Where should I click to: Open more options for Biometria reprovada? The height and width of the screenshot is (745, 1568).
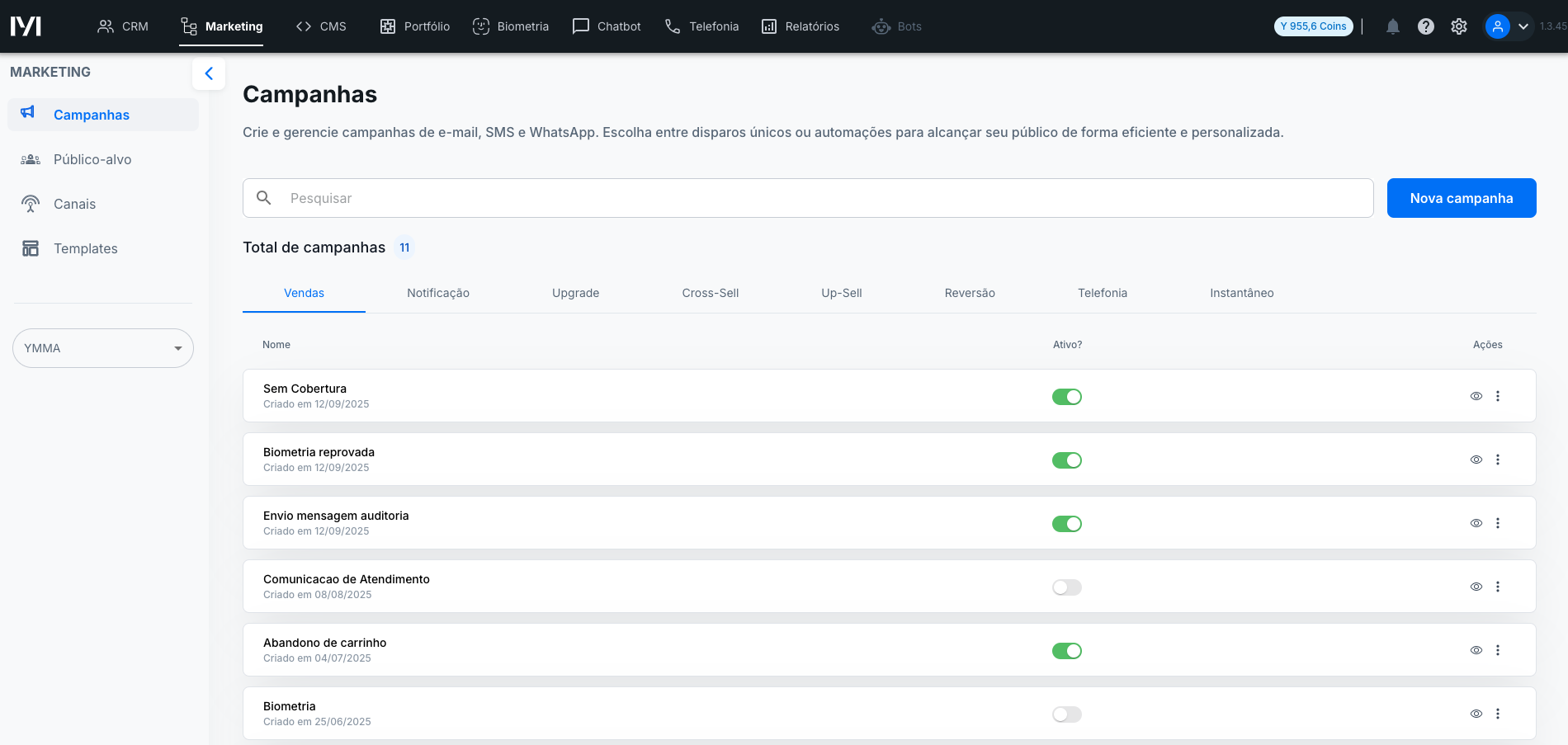1498,460
